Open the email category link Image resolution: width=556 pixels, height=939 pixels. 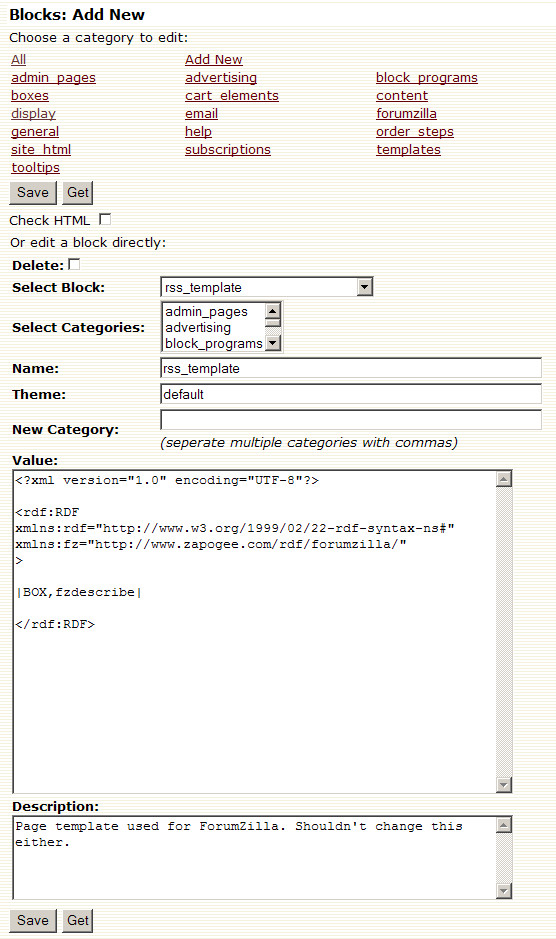pos(201,114)
